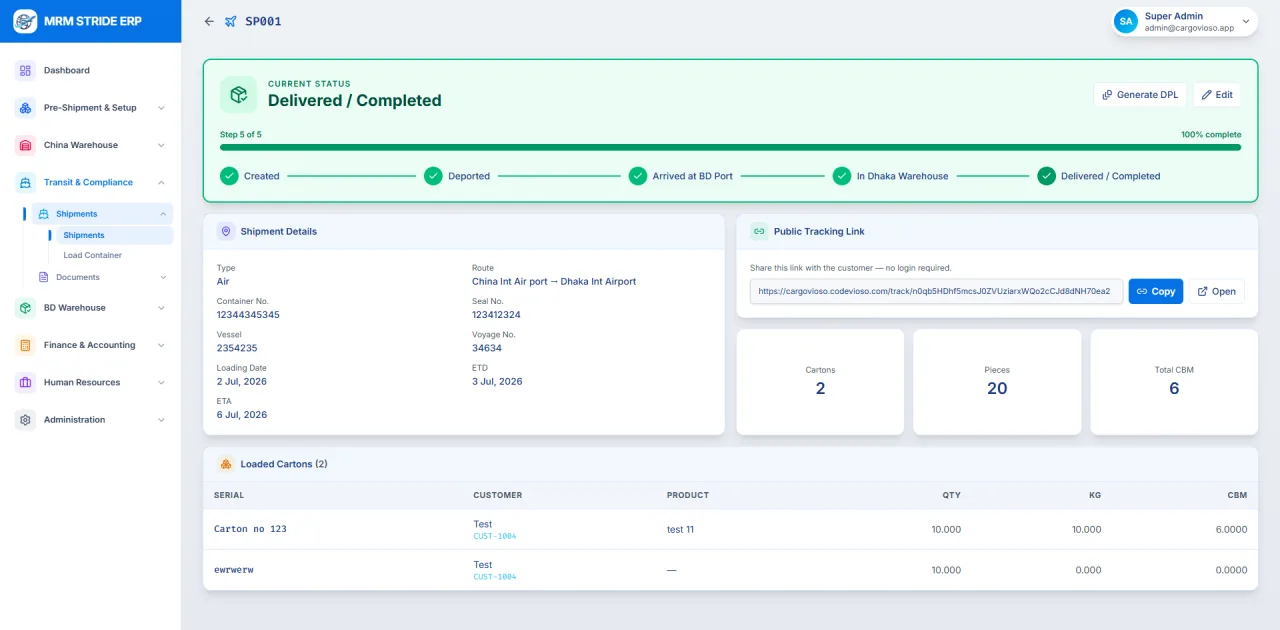Click the 'test 11' product cell

click(680, 529)
